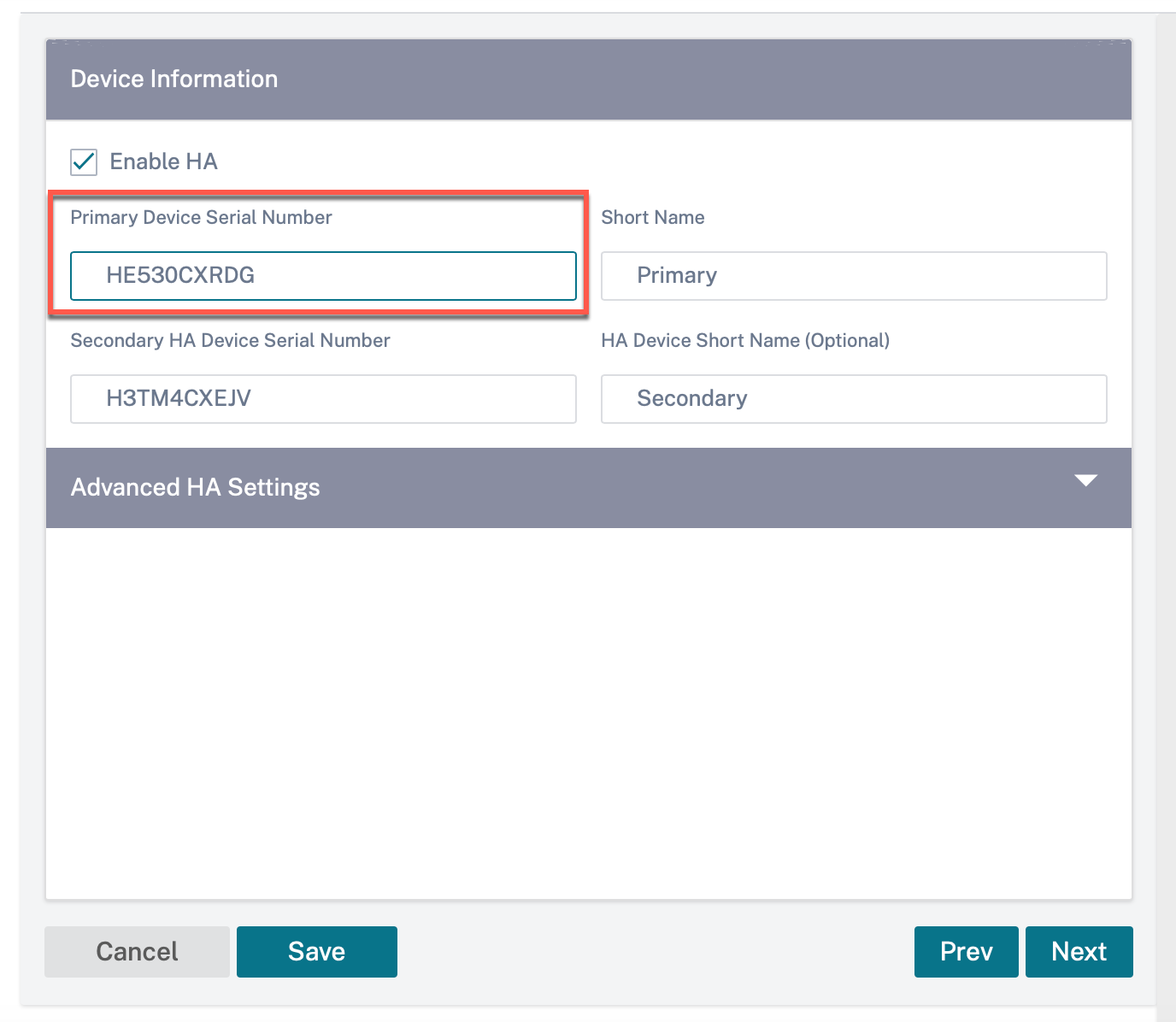This screenshot has width=1176, height=1022.
Task: Click the Device Information header text
Action: pos(174,79)
